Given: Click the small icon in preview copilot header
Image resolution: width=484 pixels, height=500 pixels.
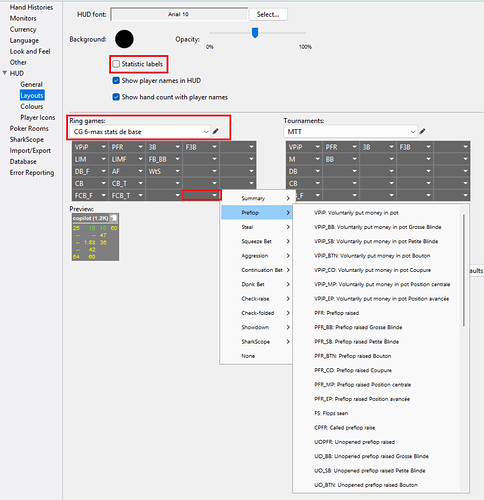Looking at the screenshot, I should point(114,218).
